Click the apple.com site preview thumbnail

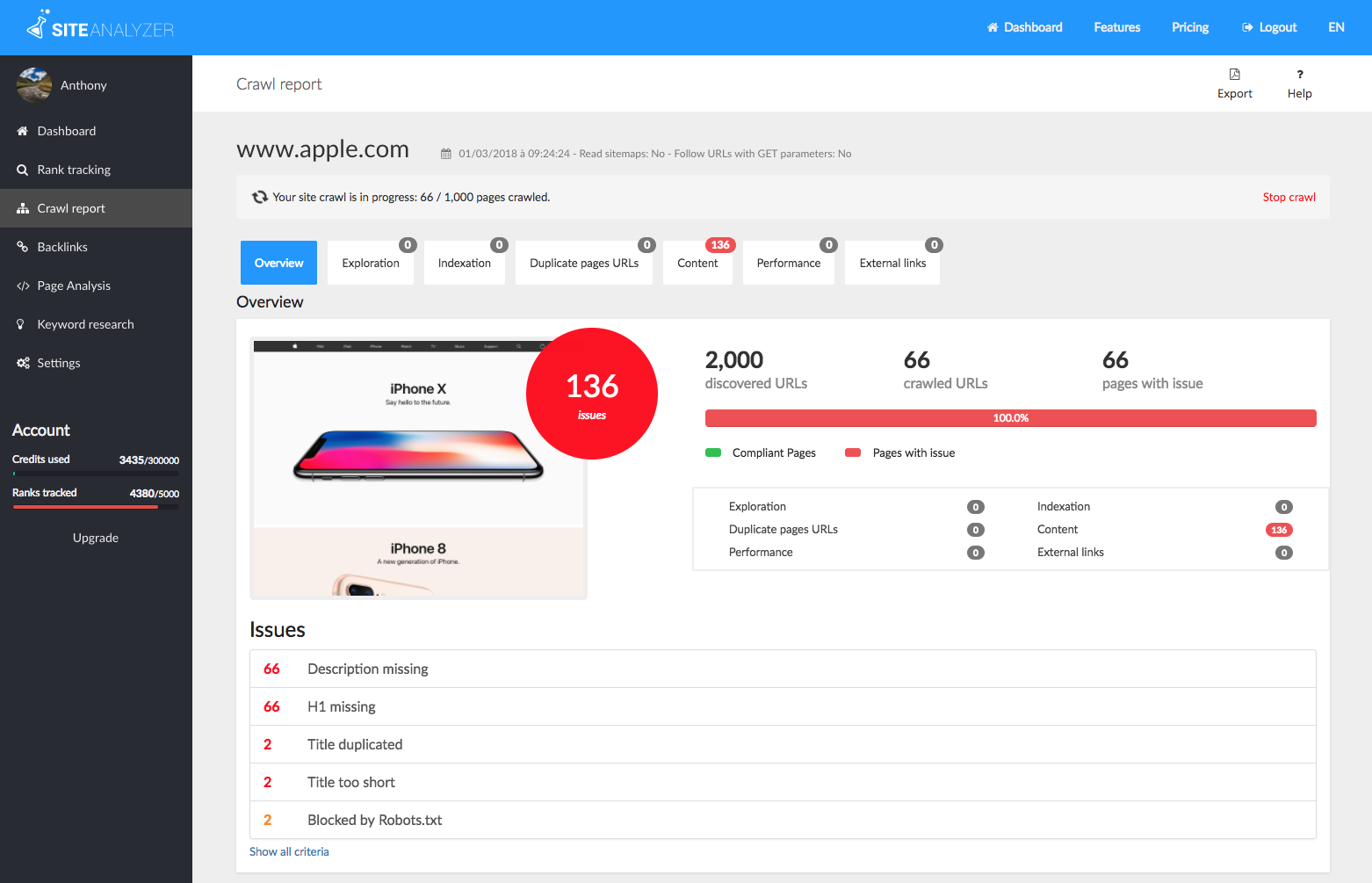[418, 467]
